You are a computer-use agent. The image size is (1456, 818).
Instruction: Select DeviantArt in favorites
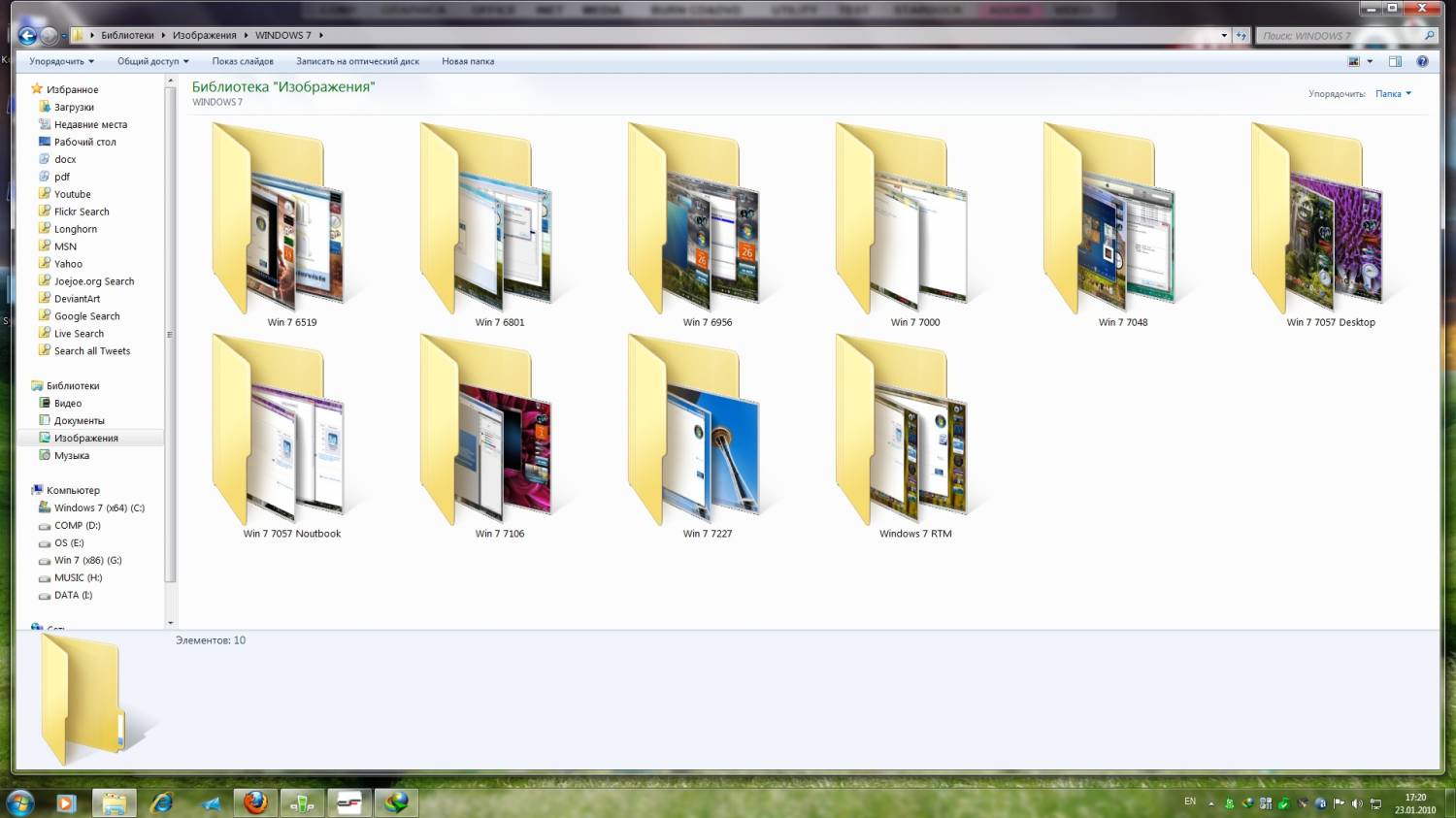point(77,299)
